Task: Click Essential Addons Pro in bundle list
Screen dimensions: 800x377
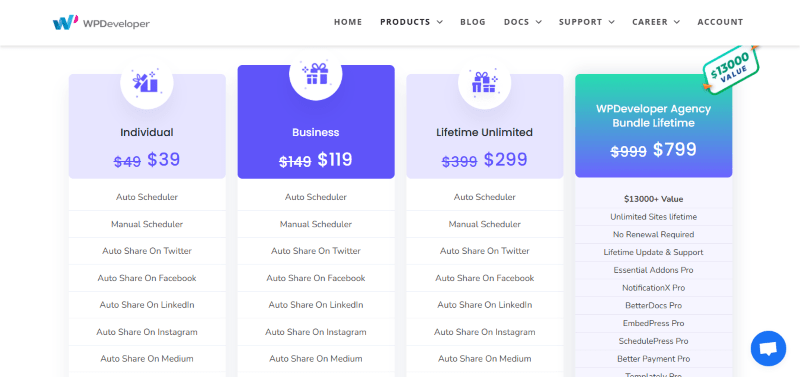Action: (654, 270)
